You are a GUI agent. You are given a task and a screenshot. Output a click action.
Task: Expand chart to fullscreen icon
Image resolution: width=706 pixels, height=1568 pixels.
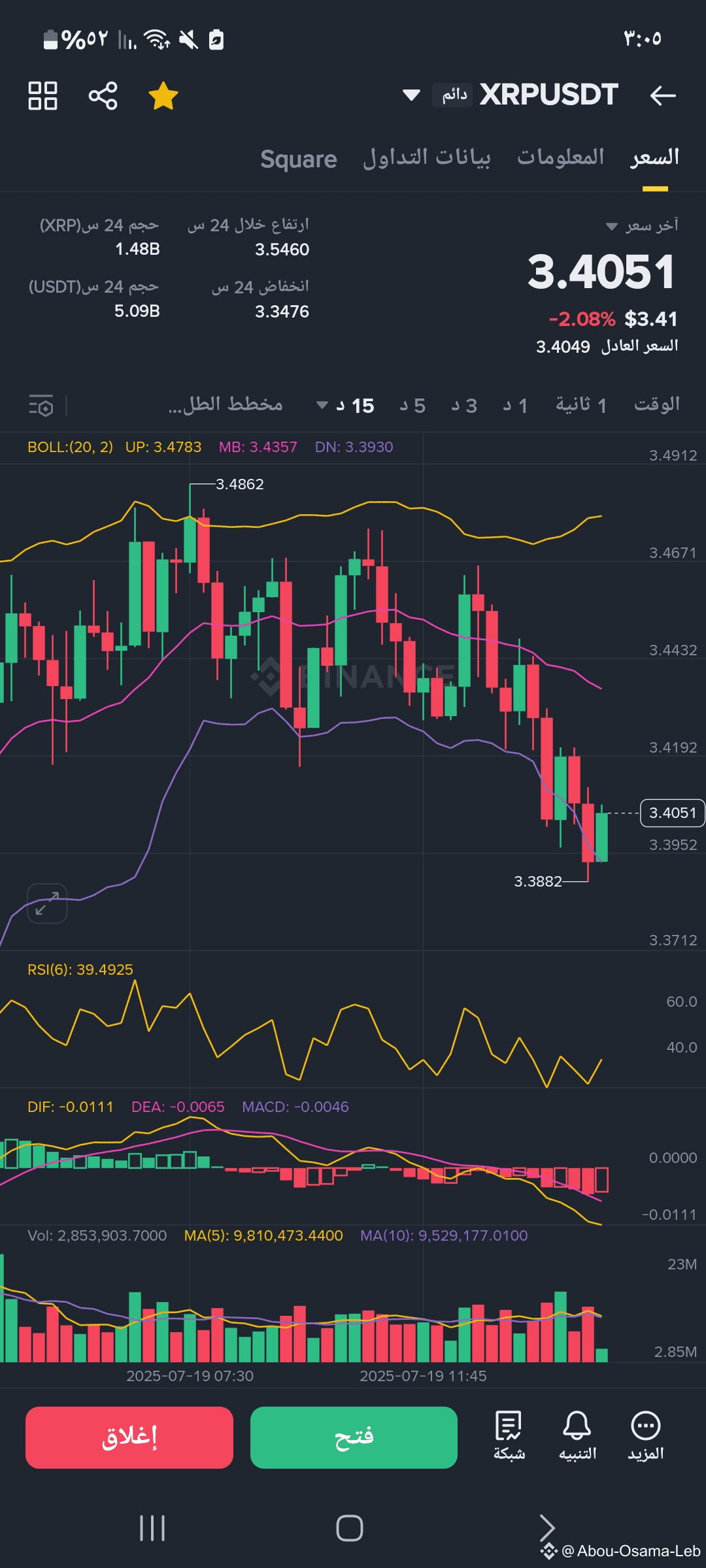pos(47,904)
